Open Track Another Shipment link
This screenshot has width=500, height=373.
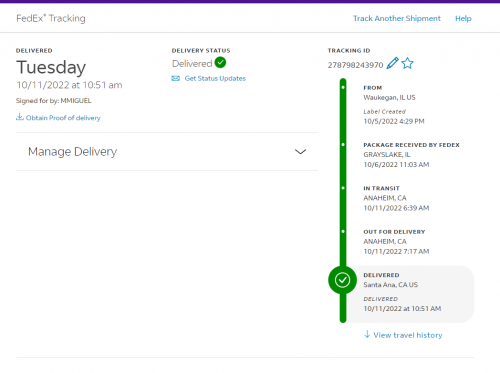[x=397, y=18]
